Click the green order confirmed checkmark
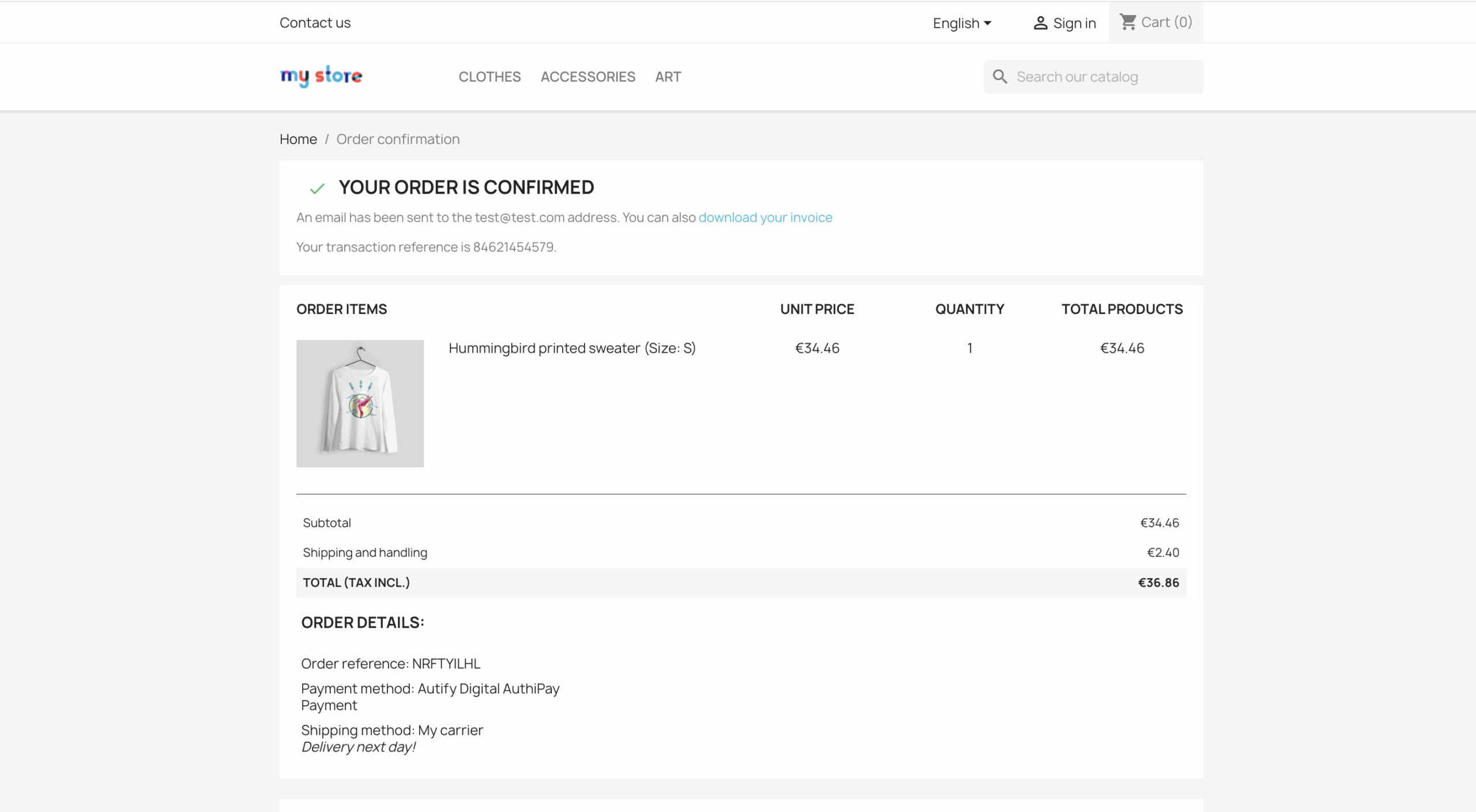 pos(317,188)
